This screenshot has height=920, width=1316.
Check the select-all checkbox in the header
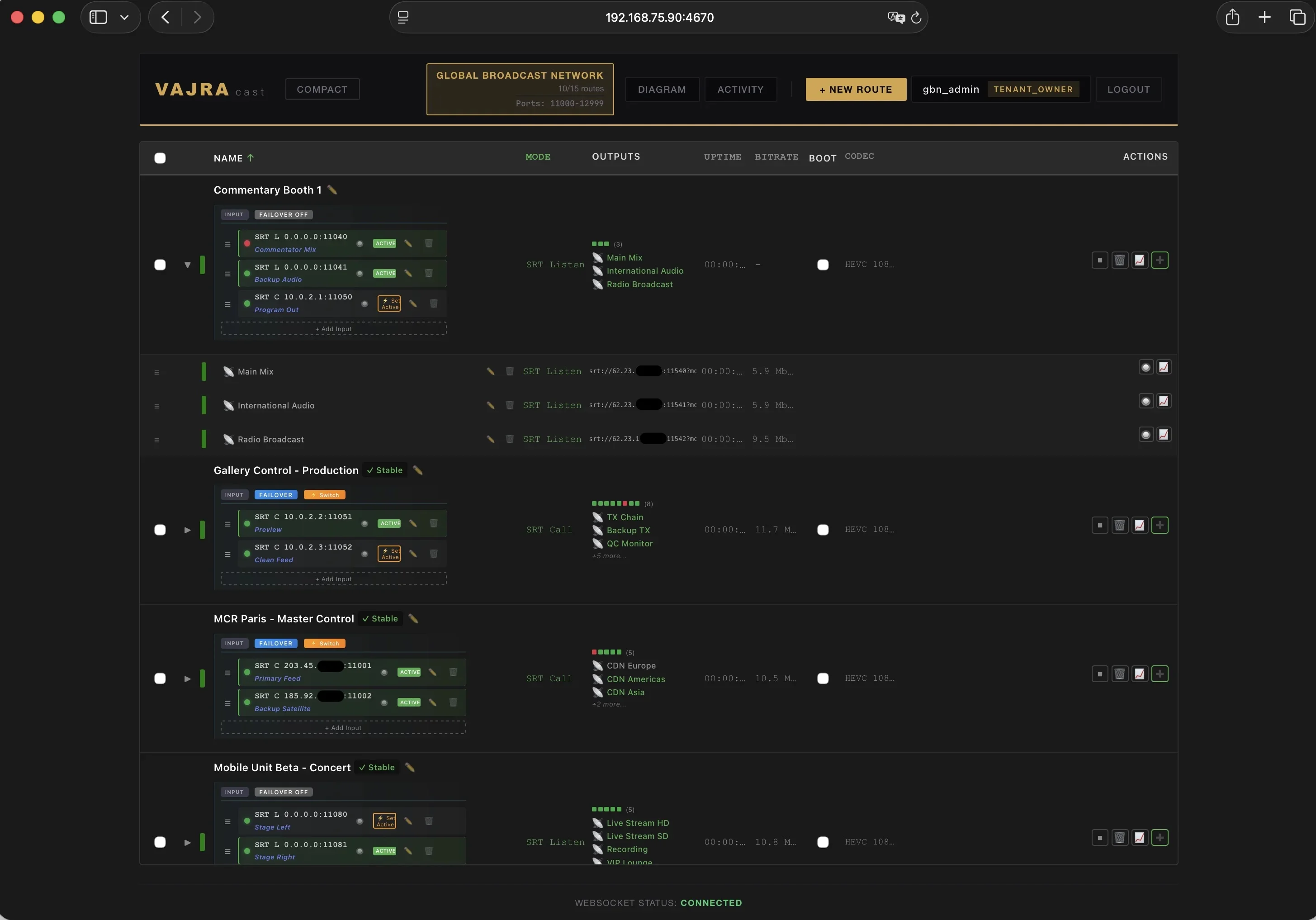[x=161, y=158]
